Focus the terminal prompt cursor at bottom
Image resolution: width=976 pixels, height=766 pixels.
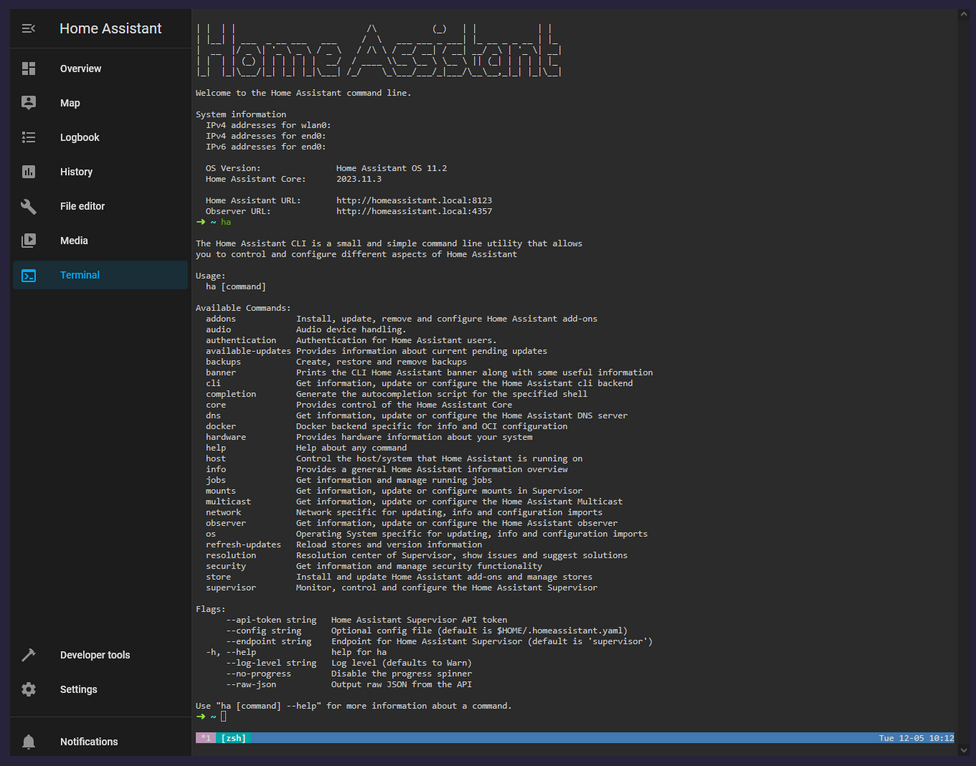[x=224, y=717]
